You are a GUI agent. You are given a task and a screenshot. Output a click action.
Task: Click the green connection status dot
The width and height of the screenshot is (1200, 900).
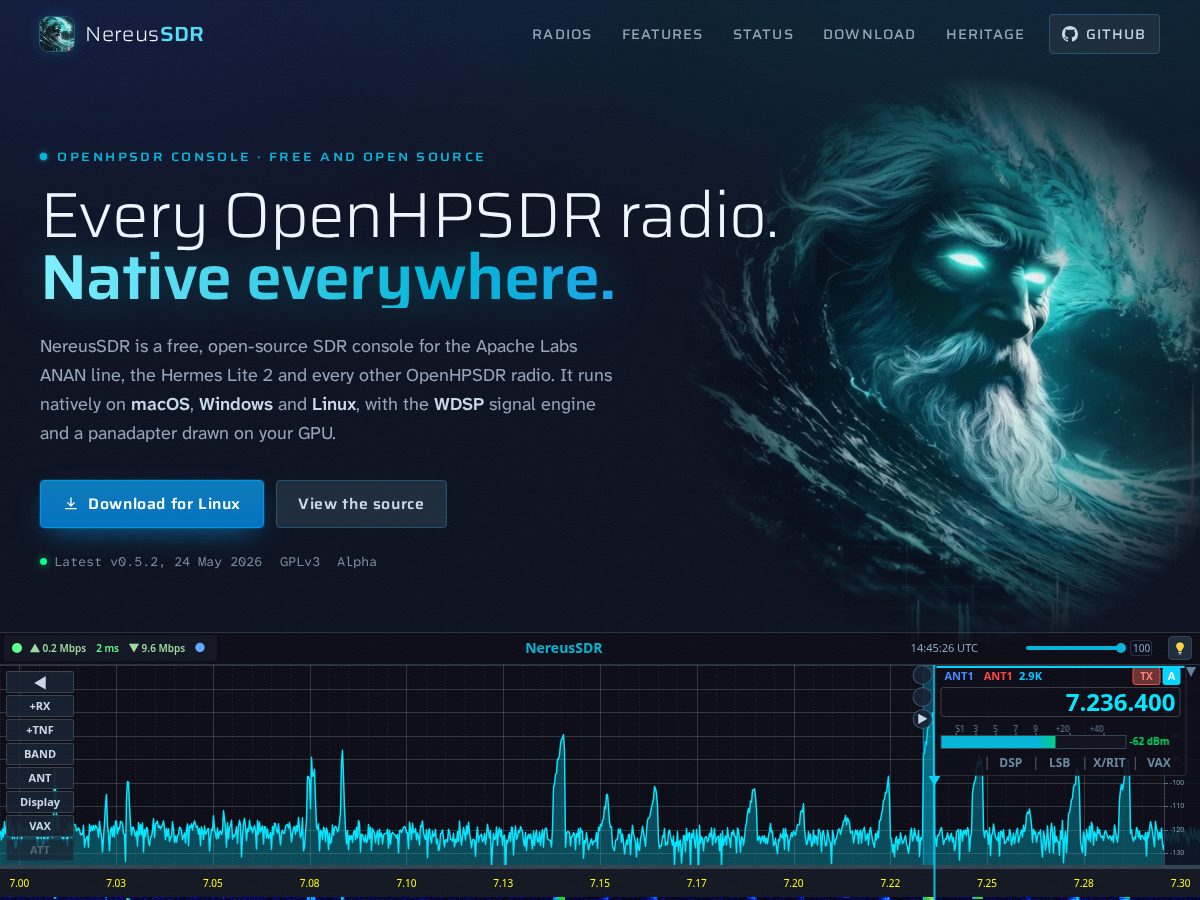click(x=17, y=648)
